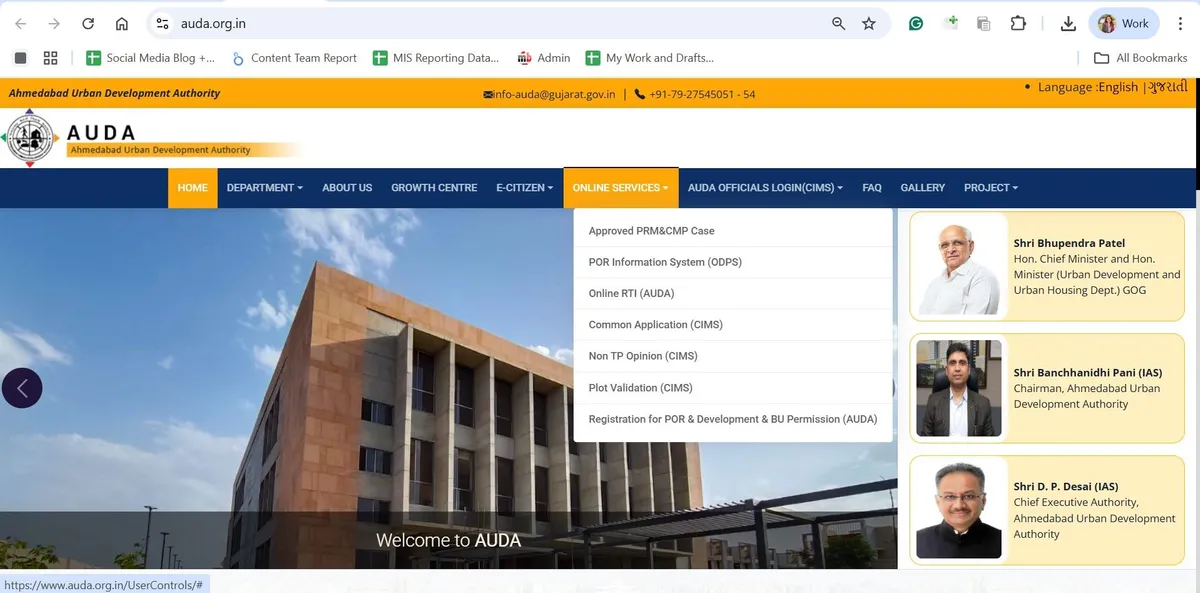Expand the E-Citizen dropdown menu

pos(524,188)
